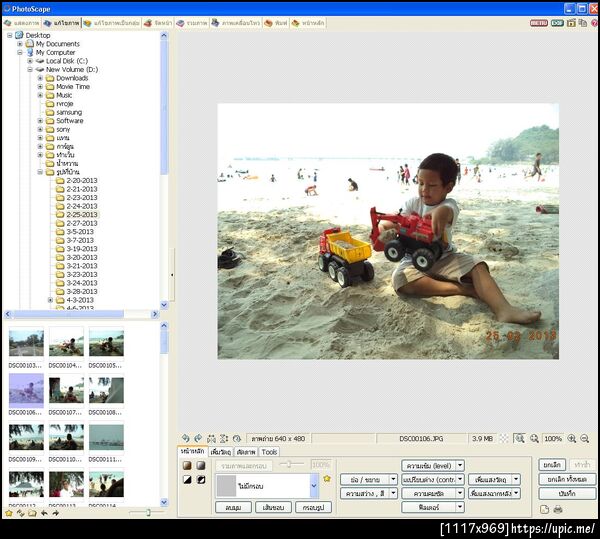Click the yellow star beside the frame list
Screen dimensions: 600x539
click(x=327, y=479)
